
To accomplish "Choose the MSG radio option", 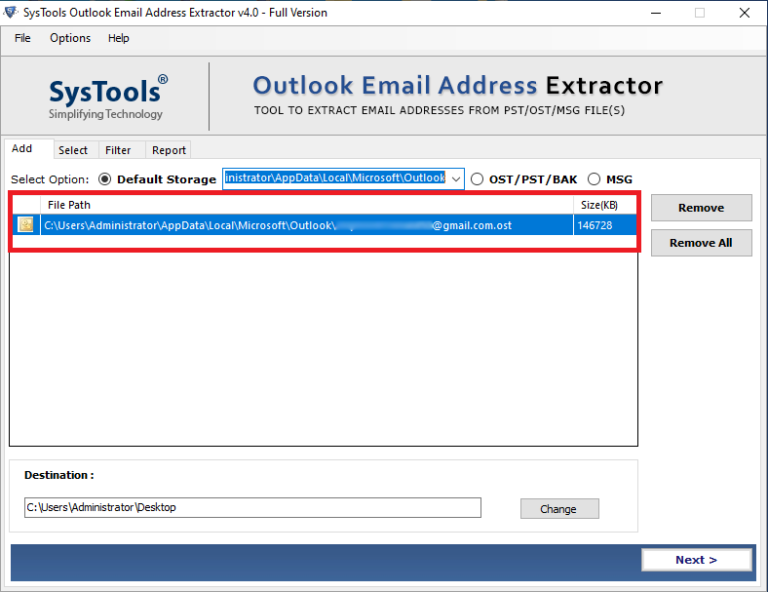I will click(x=594, y=179).
